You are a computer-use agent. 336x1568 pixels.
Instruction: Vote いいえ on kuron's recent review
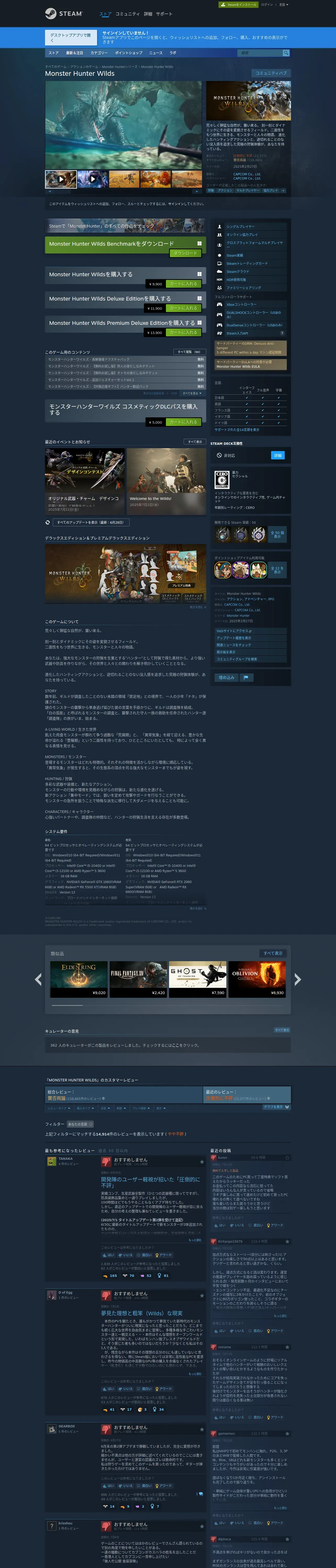[237, 1225]
